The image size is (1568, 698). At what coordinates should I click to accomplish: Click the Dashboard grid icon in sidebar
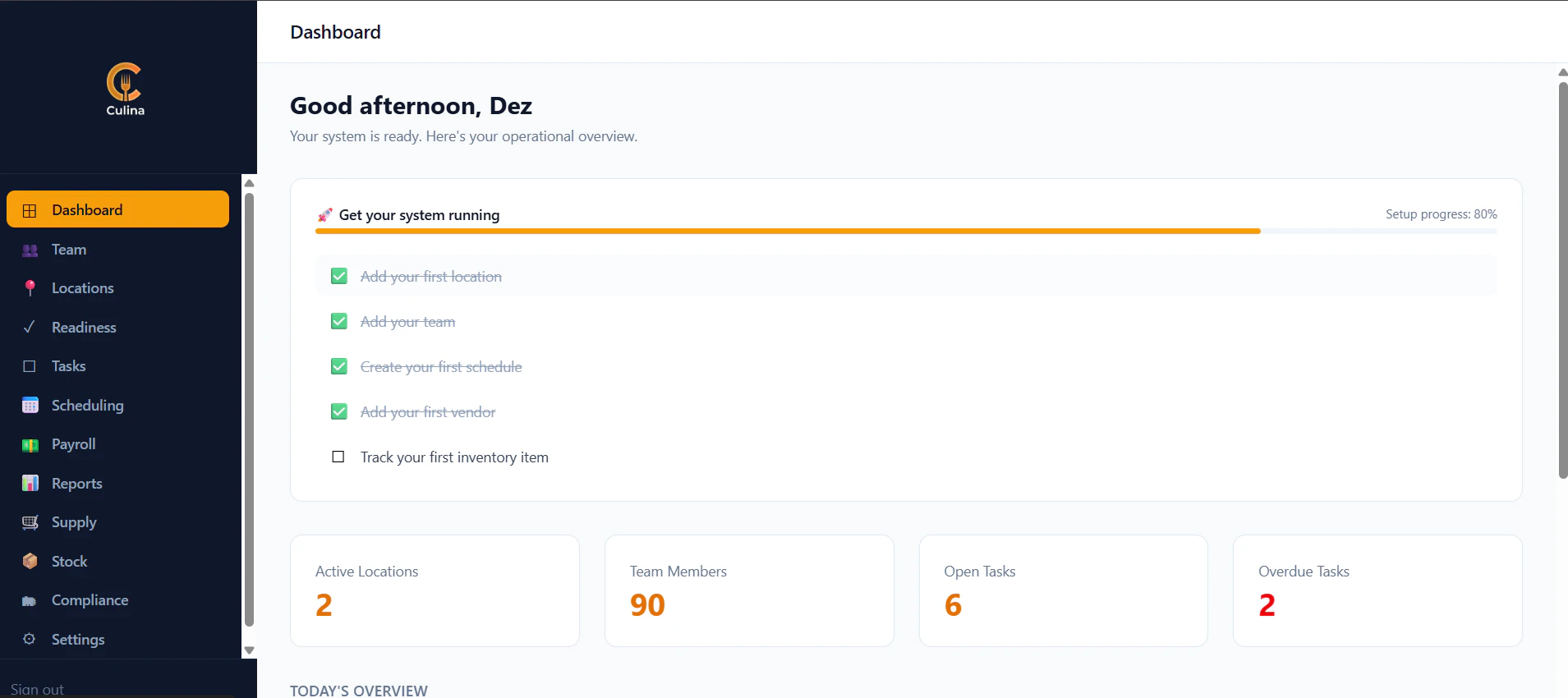pos(30,210)
